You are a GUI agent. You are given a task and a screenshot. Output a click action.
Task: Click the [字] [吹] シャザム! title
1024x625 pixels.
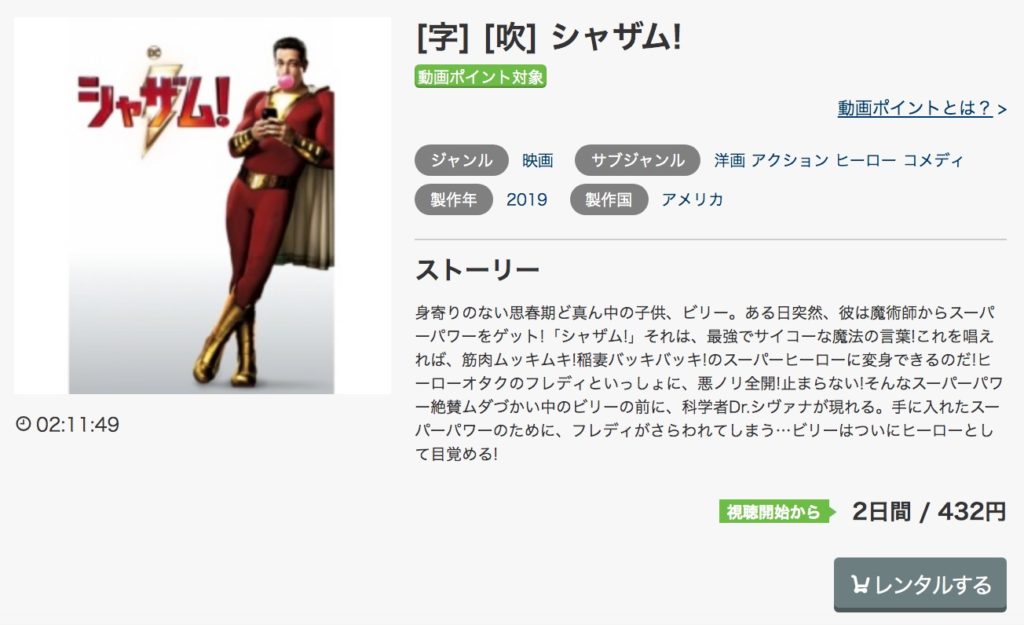[x=549, y=37]
